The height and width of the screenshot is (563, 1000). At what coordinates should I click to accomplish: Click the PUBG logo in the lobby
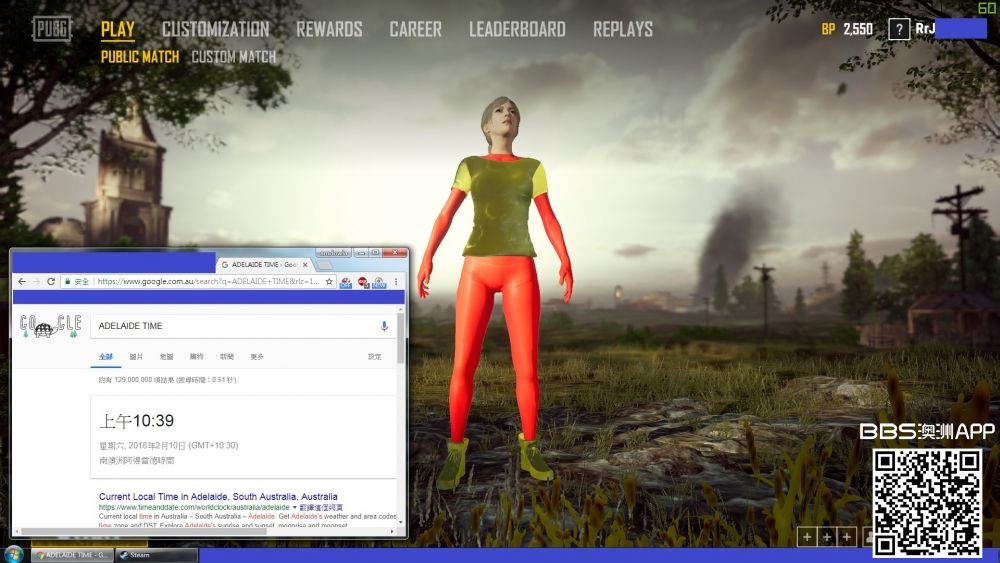[52, 29]
